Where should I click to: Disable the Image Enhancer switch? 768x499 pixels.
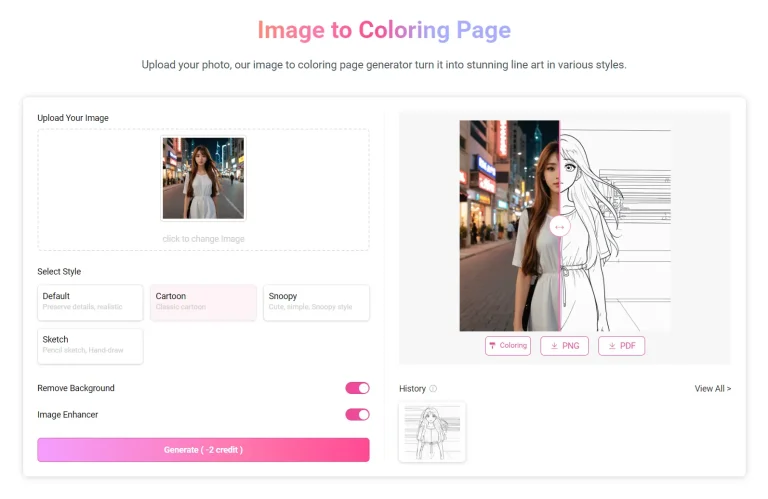357,414
